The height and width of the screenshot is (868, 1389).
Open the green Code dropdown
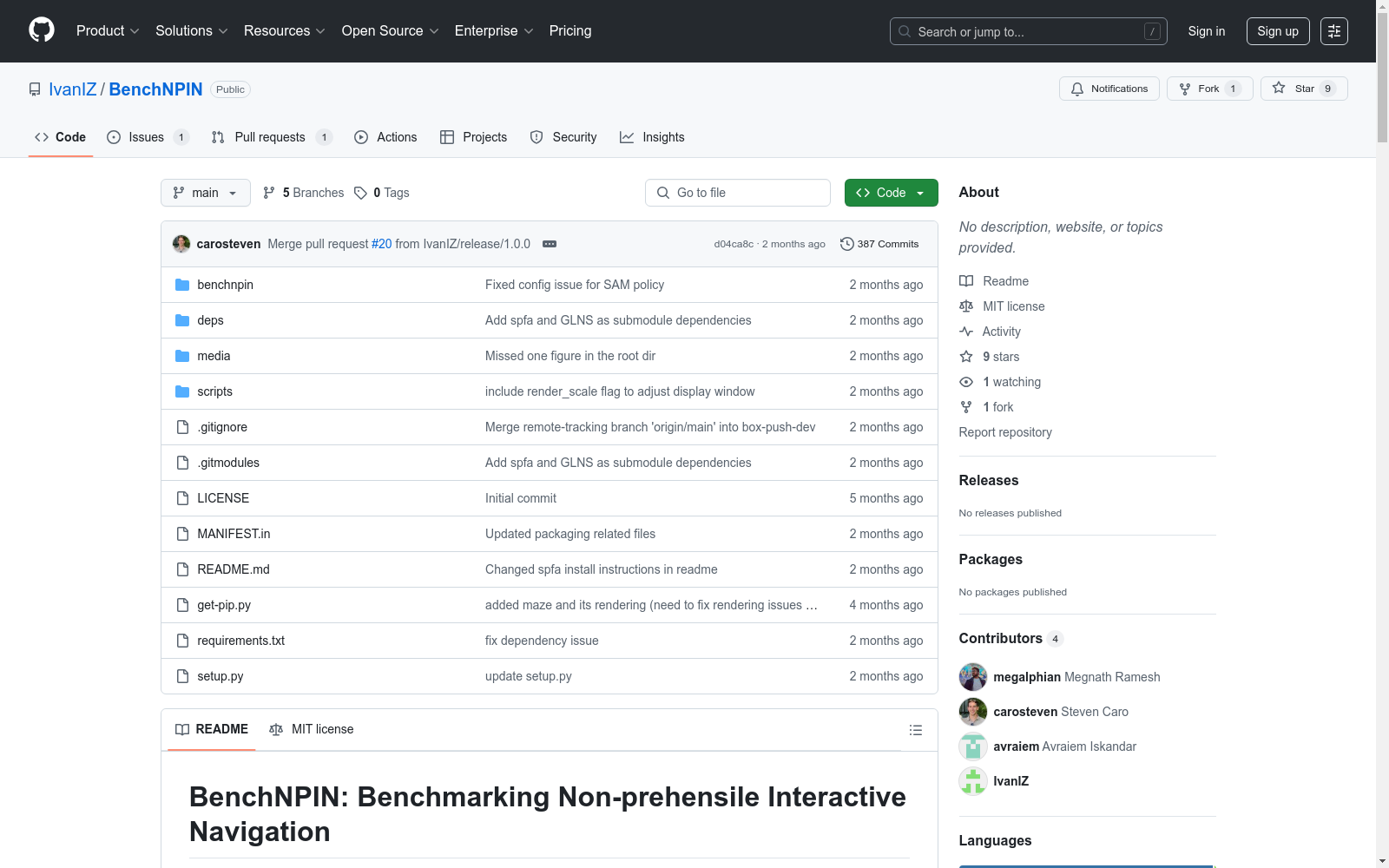pyautogui.click(x=891, y=193)
